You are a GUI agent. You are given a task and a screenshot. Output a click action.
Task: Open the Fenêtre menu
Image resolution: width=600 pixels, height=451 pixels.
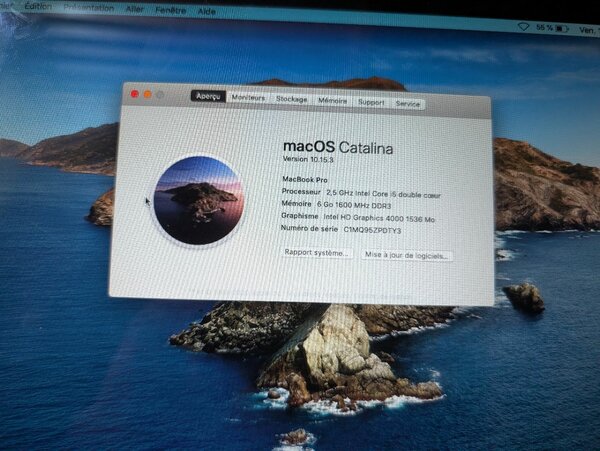[171, 11]
